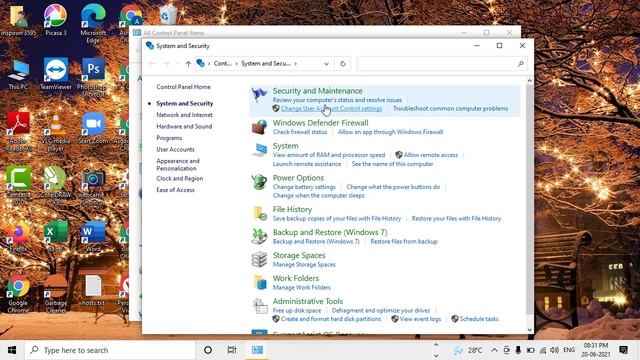Open Change User Account Control settings
Viewport: 640px width, 360px height.
(x=331, y=109)
